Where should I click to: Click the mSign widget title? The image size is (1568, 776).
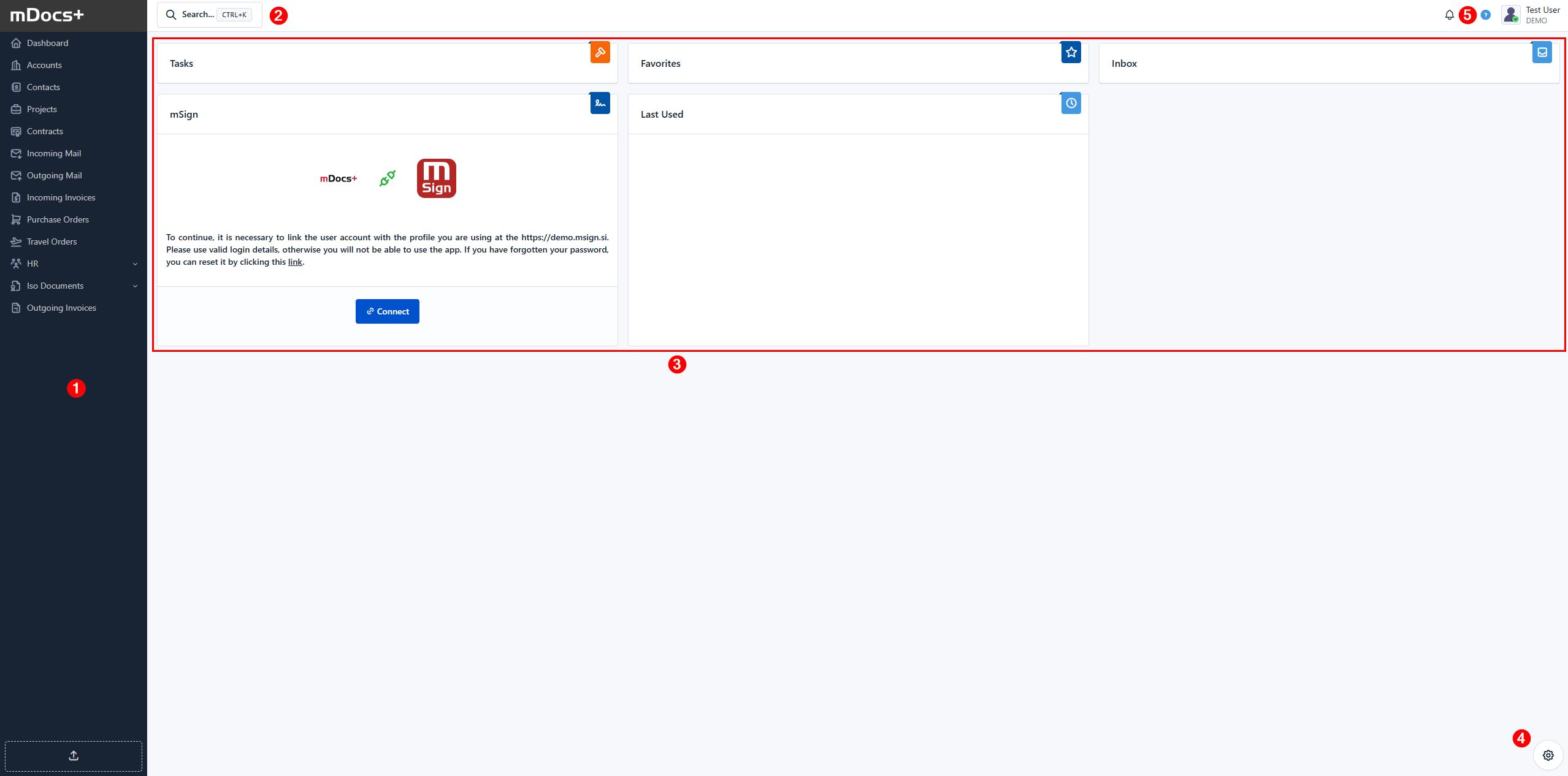point(184,114)
